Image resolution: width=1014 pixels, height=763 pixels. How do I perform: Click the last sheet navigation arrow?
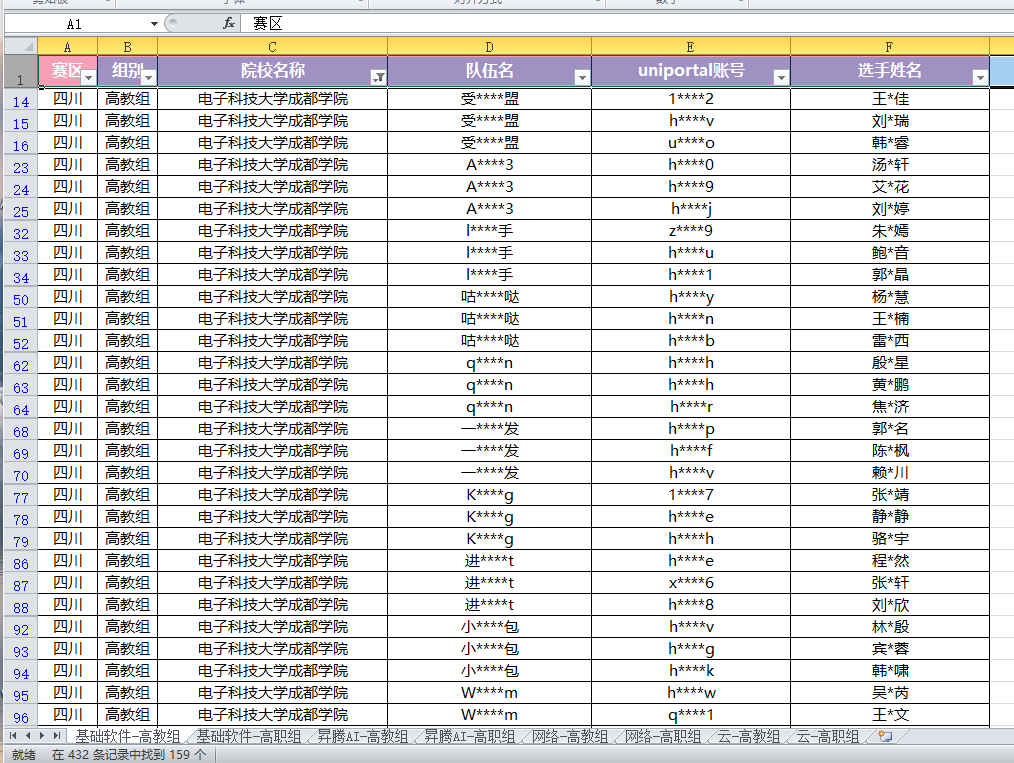point(56,736)
